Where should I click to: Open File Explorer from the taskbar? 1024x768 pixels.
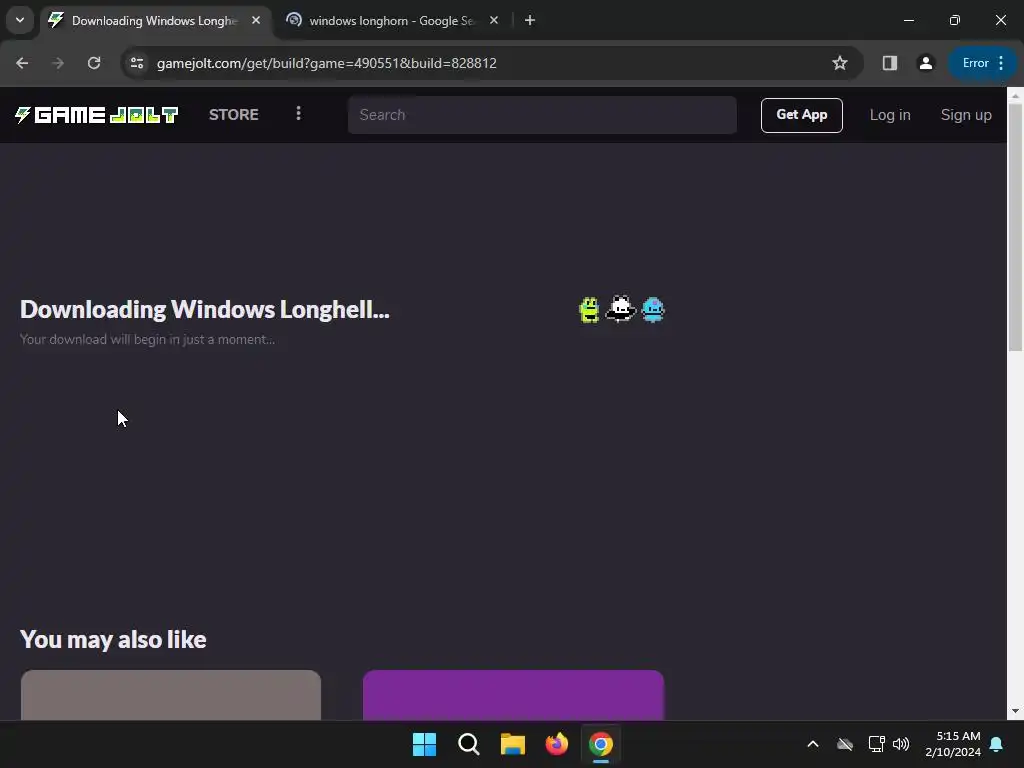(x=513, y=744)
